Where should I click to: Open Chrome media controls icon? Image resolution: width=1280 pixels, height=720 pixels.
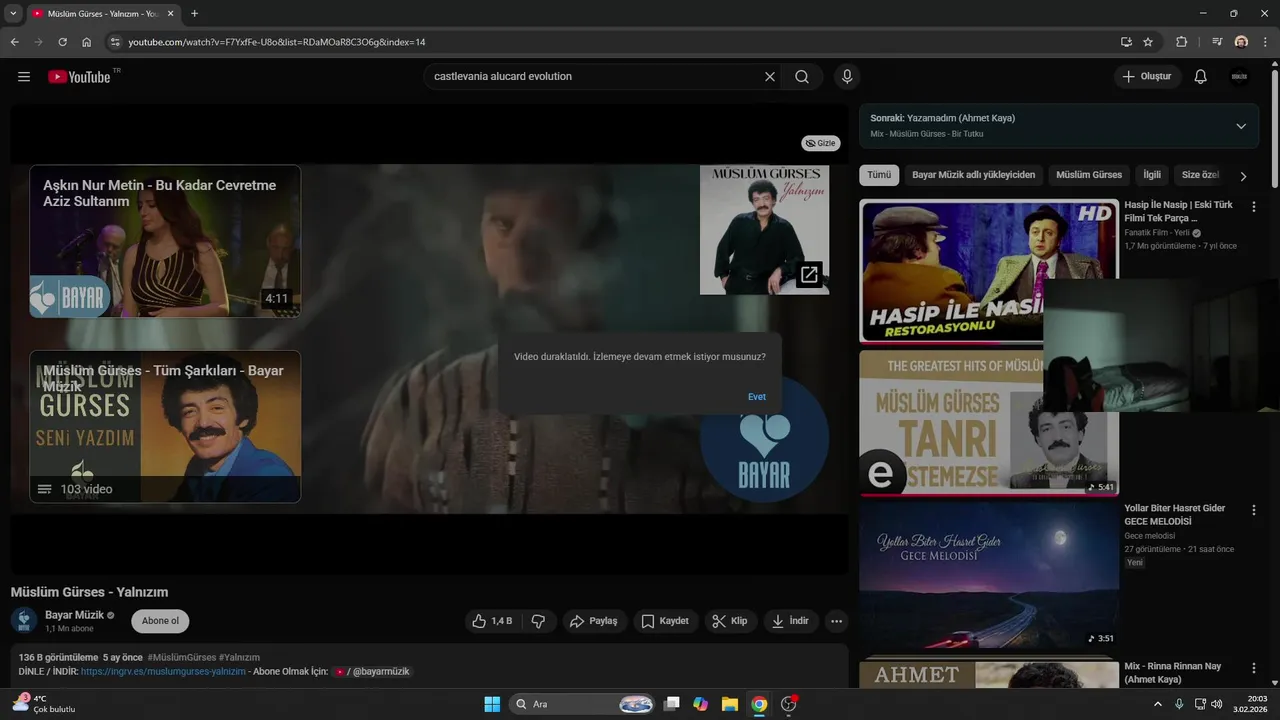click(x=1217, y=42)
